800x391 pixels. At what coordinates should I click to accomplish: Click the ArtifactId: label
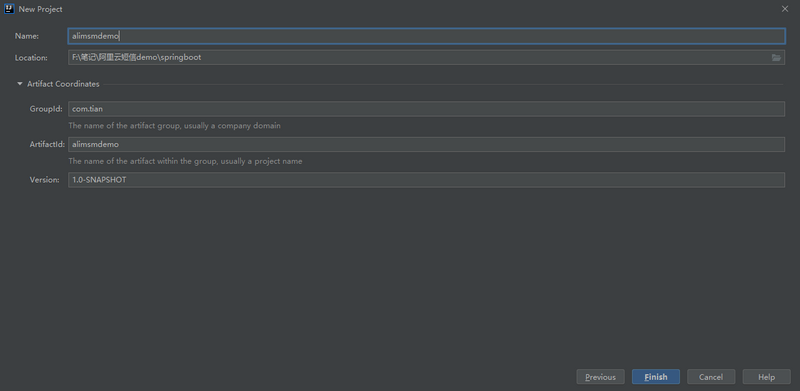47,144
